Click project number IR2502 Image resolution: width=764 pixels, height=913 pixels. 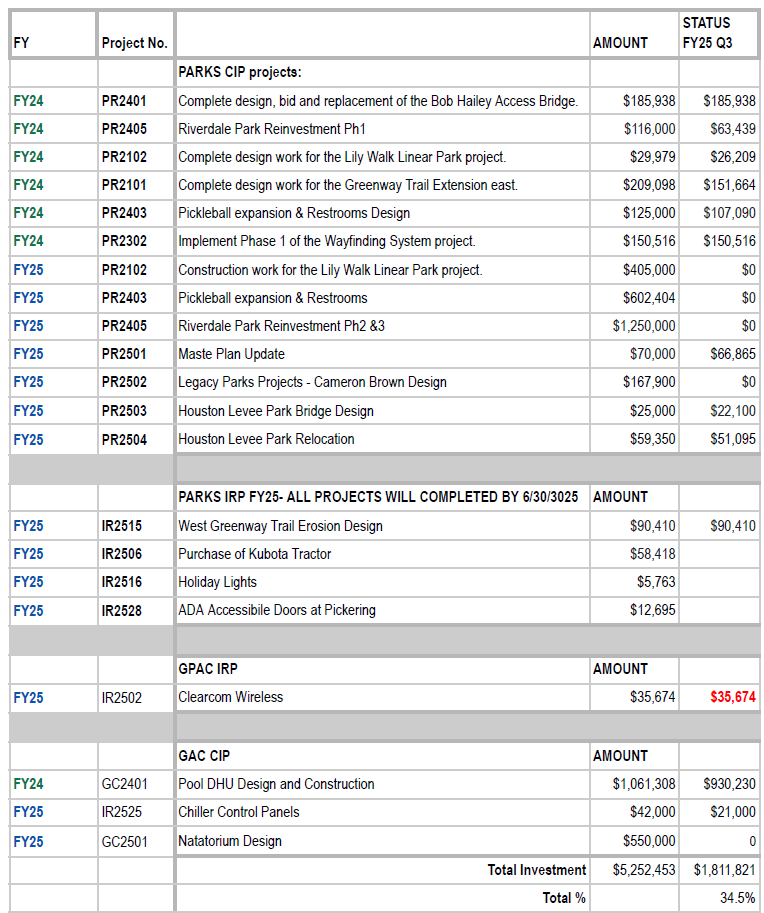click(x=122, y=698)
